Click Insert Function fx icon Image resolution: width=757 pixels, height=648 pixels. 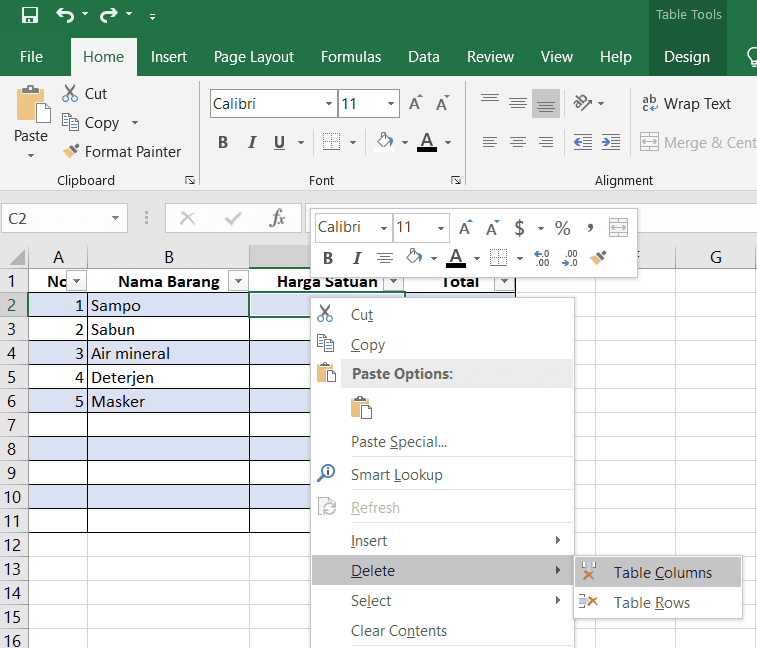tap(277, 218)
